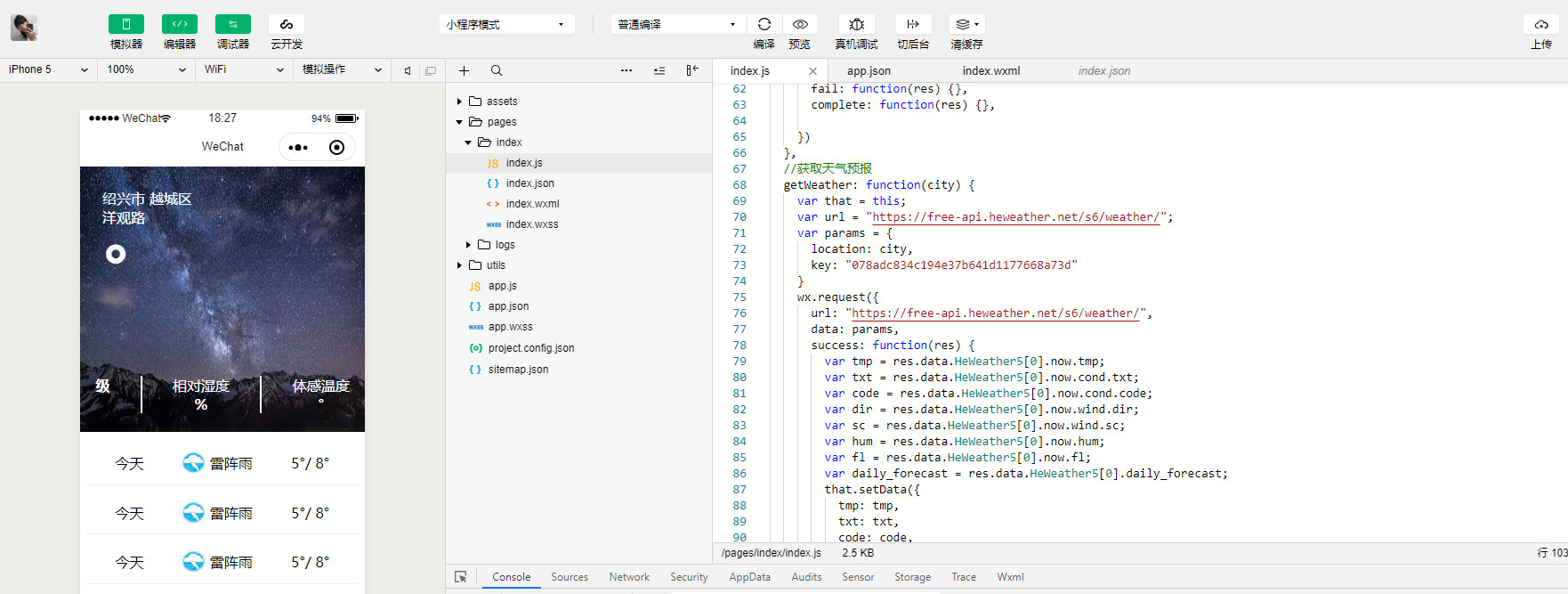Click the simulator three-dots menu button

pos(298,147)
